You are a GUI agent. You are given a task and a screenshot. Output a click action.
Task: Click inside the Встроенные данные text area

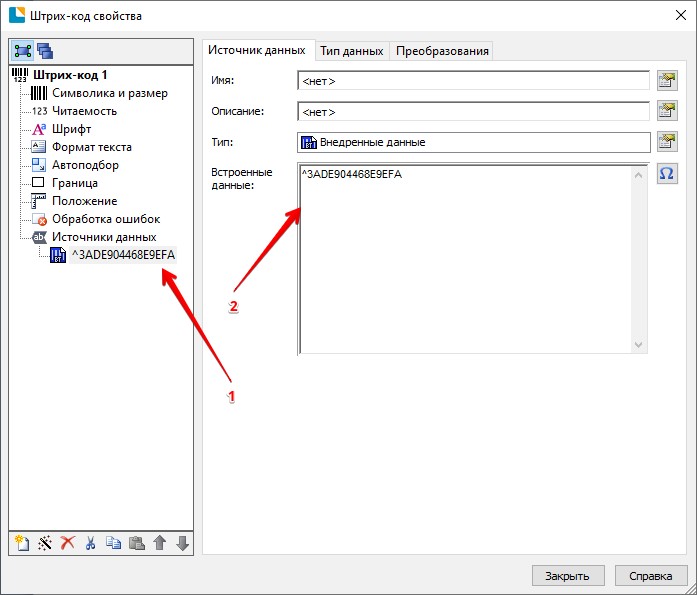tap(470, 260)
